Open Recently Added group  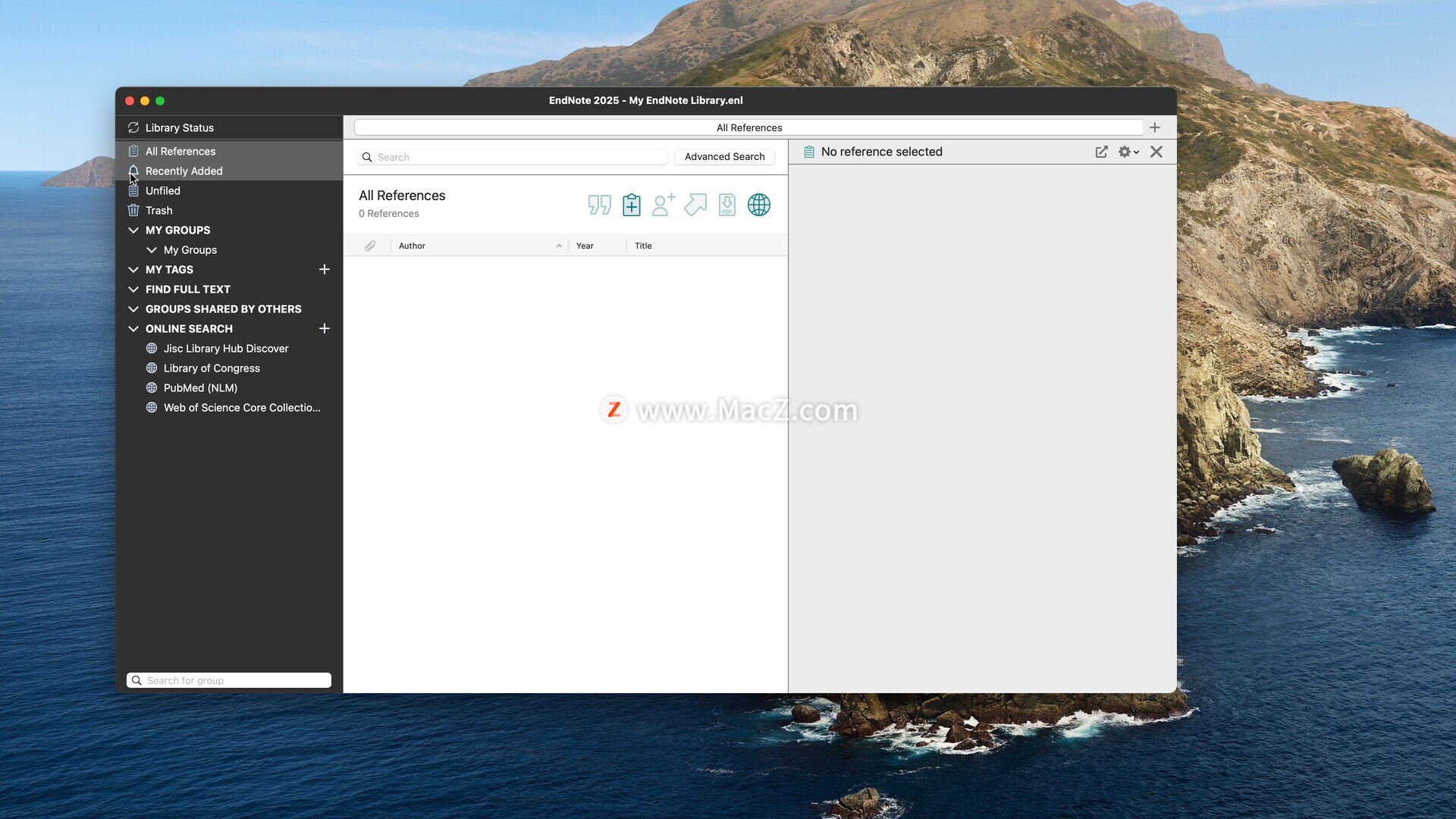pos(229,171)
